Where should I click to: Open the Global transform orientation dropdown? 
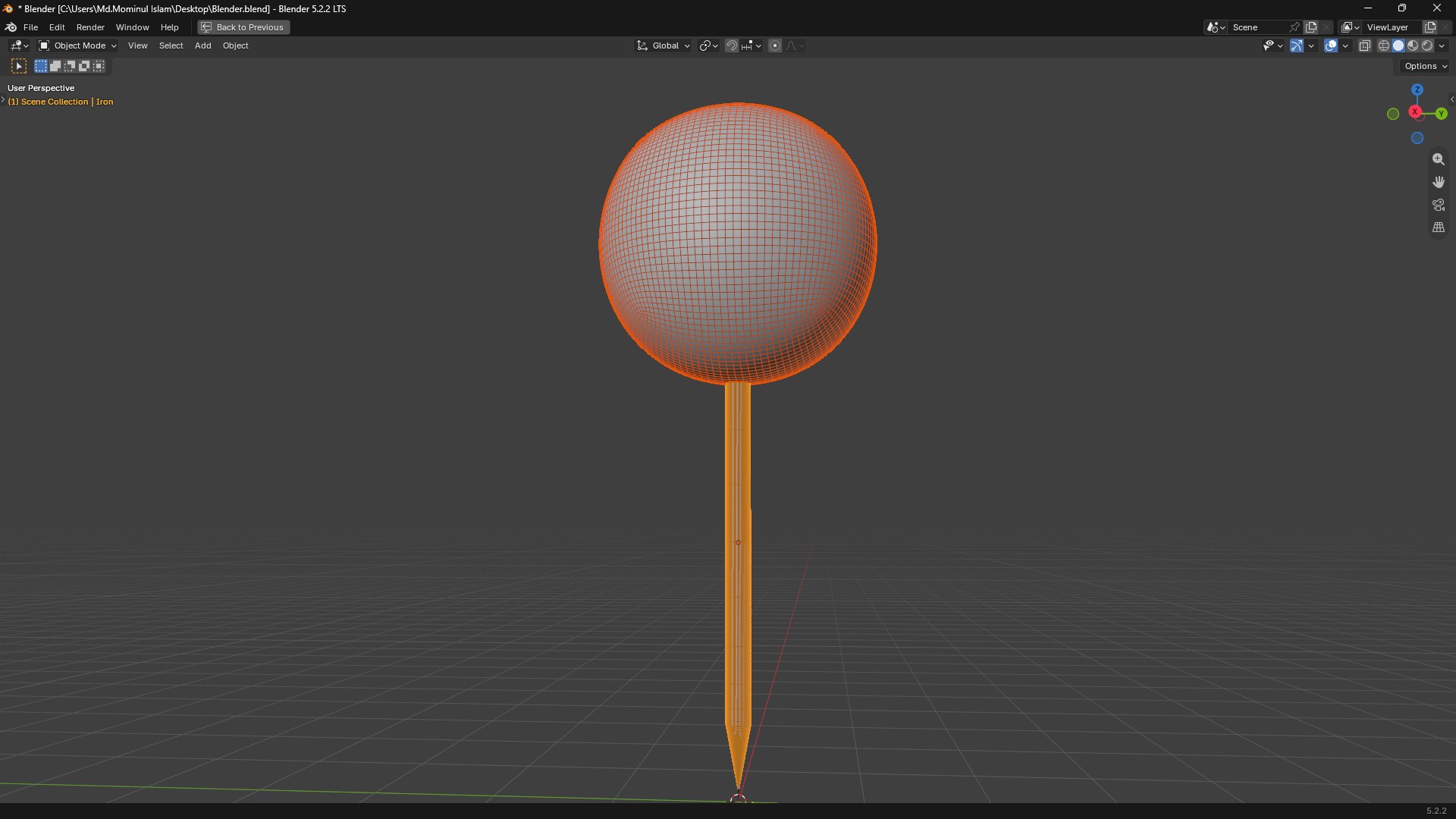(x=664, y=45)
